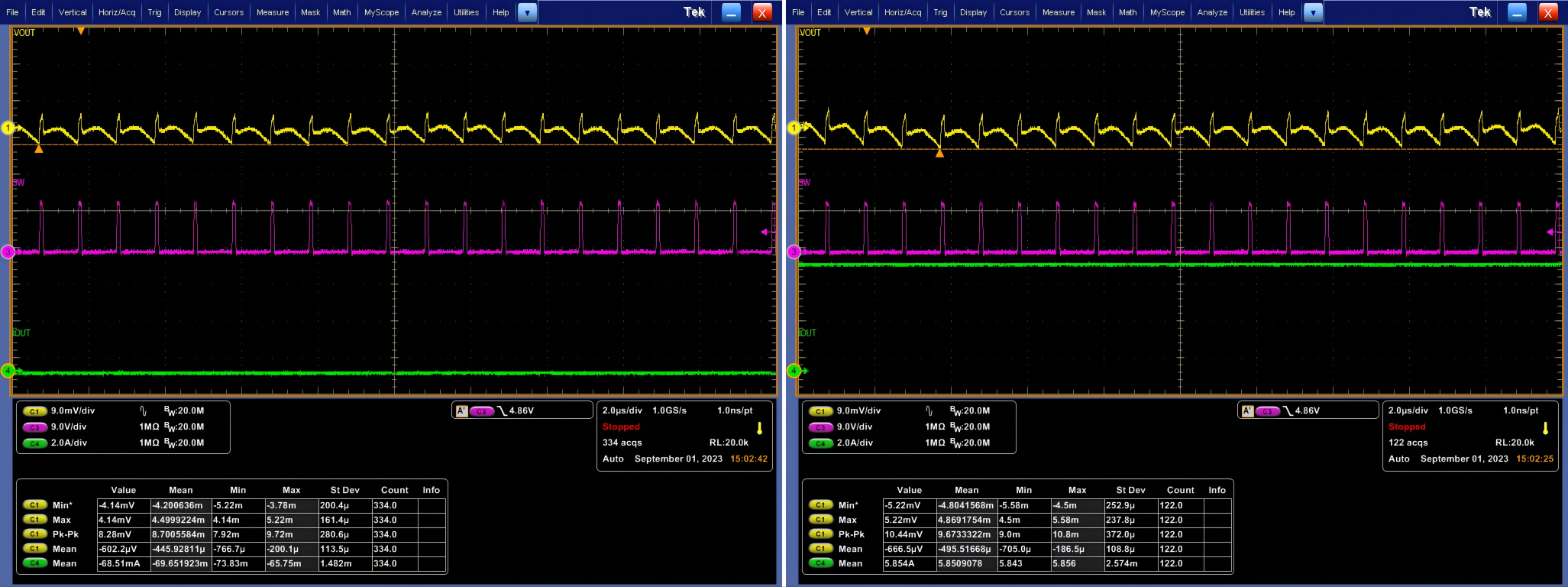Click the C1 Pk-Pk measurement badge on right scope

pyautogui.click(x=820, y=534)
